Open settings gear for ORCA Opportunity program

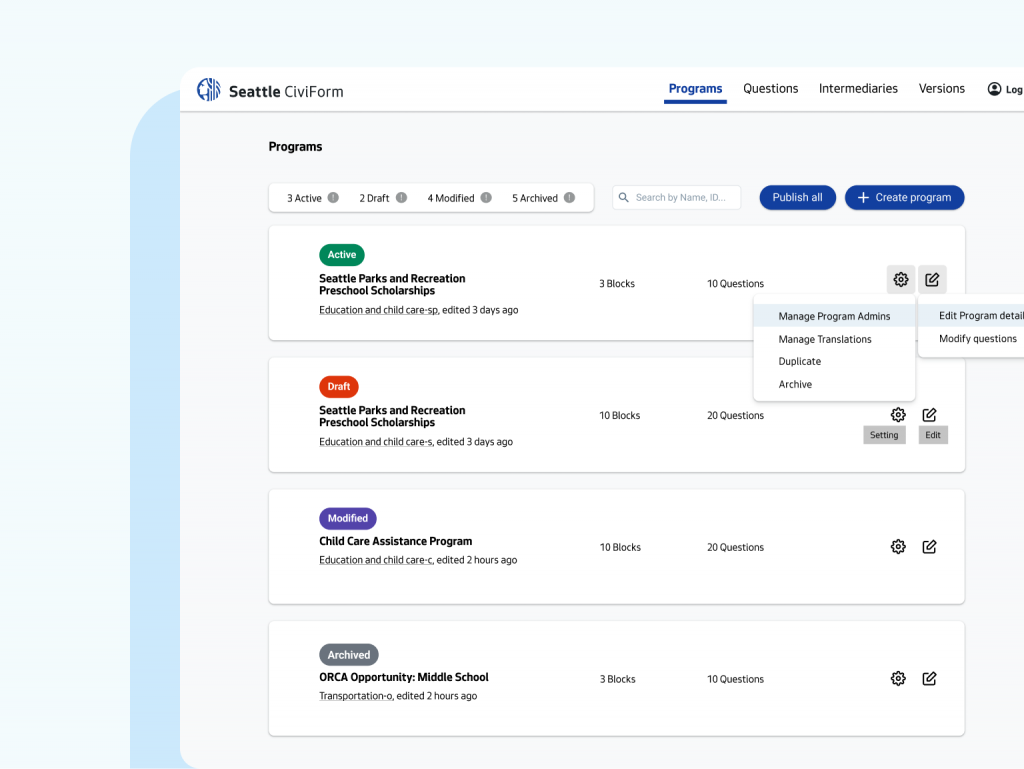tap(898, 679)
